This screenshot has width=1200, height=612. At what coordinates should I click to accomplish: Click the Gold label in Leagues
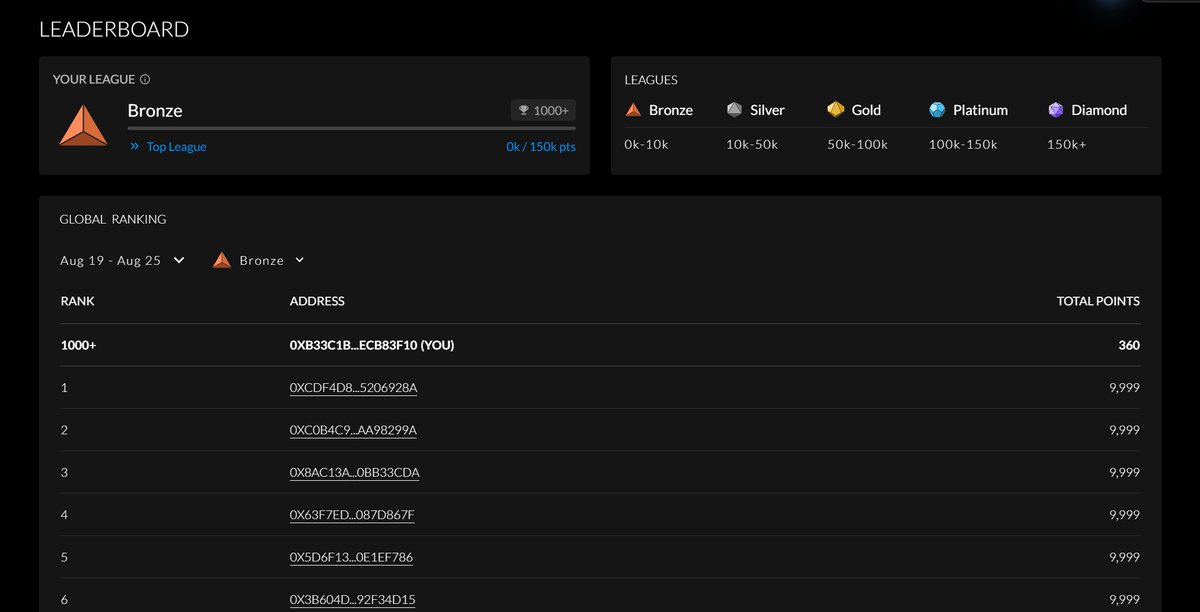click(x=866, y=110)
